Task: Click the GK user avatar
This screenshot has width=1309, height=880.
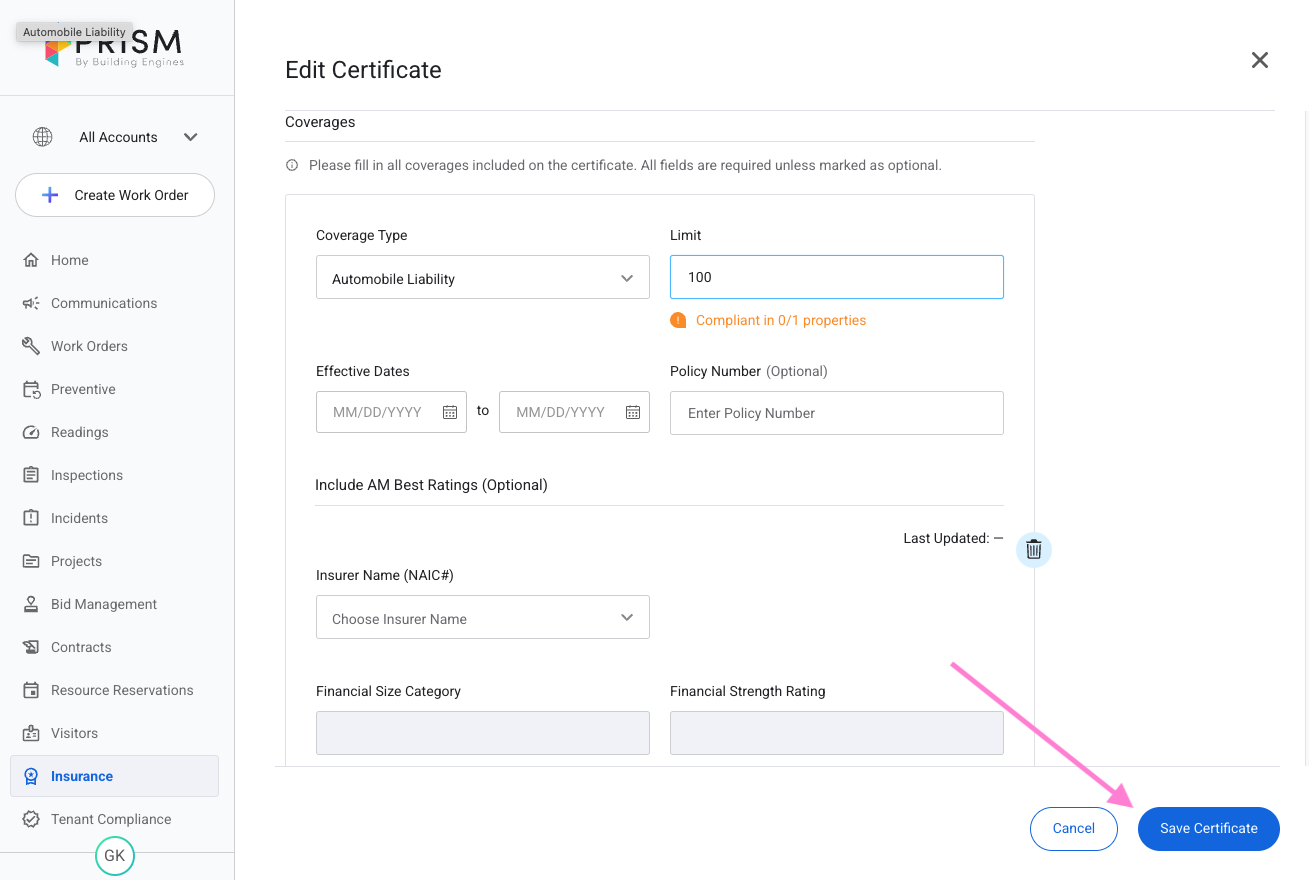Action: [x=115, y=856]
